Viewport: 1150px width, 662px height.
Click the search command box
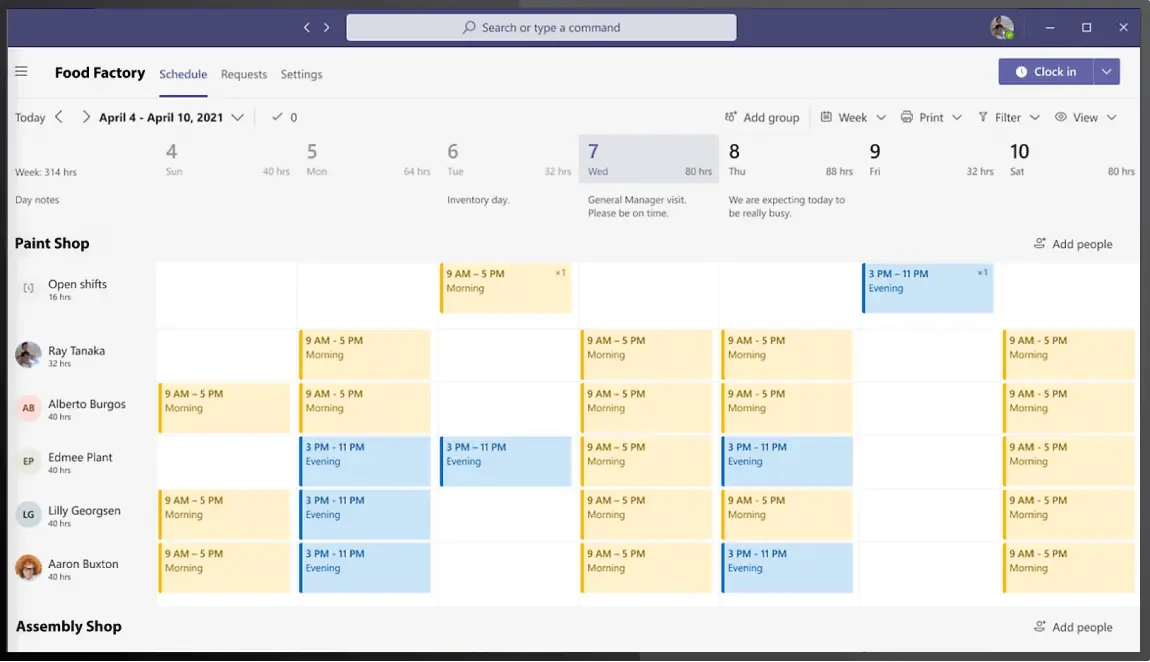click(541, 28)
